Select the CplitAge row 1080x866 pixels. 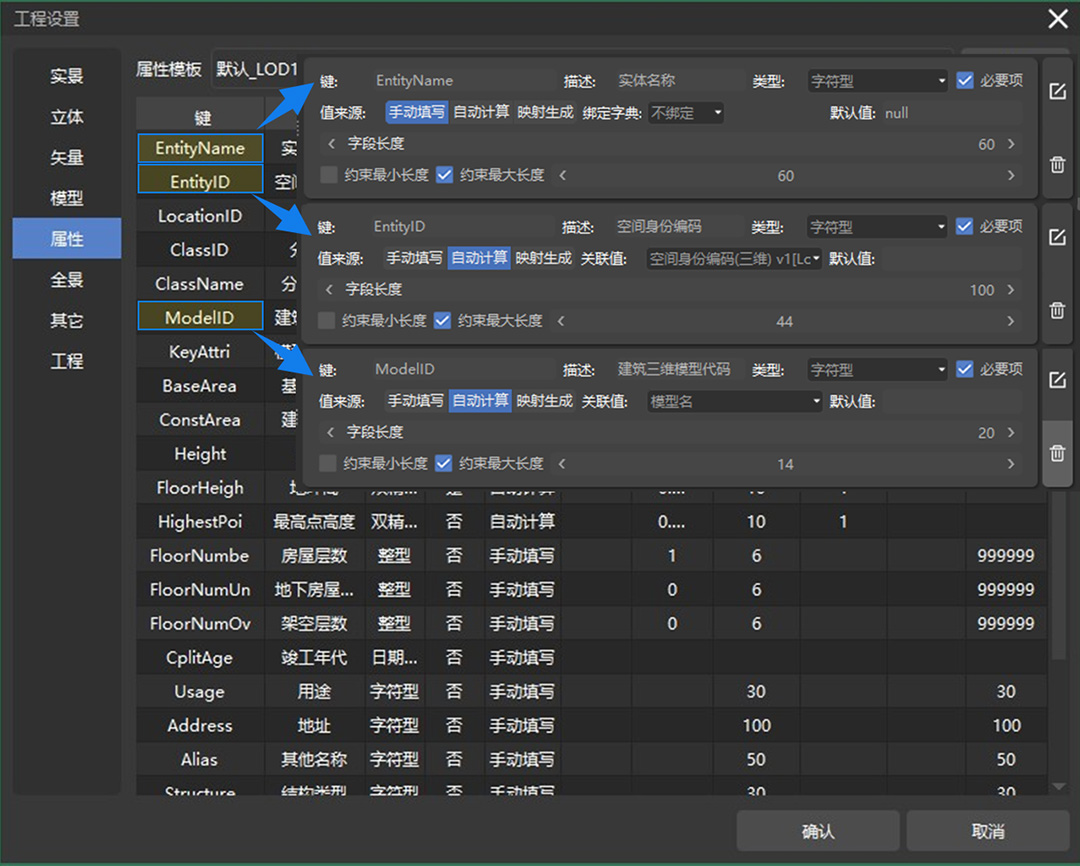coord(592,657)
